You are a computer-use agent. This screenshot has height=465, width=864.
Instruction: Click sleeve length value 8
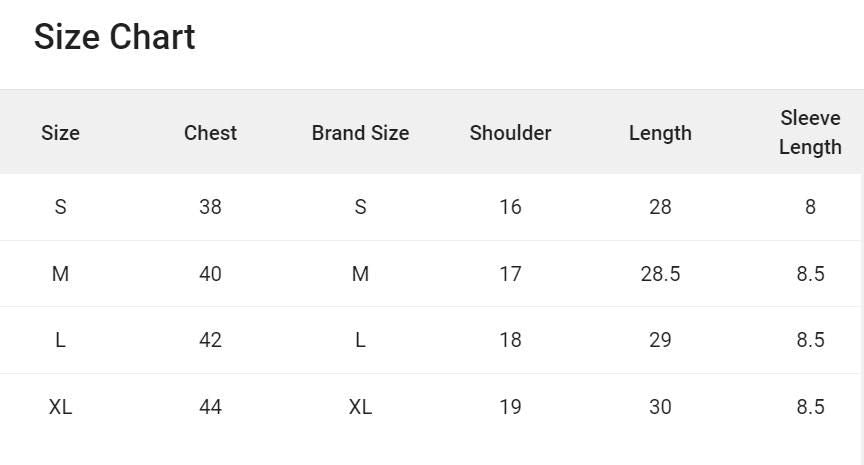[810, 207]
